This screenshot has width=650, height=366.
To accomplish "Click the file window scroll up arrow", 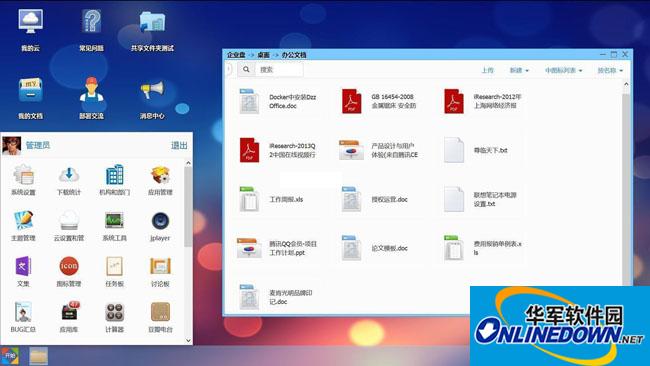I will pos(626,84).
